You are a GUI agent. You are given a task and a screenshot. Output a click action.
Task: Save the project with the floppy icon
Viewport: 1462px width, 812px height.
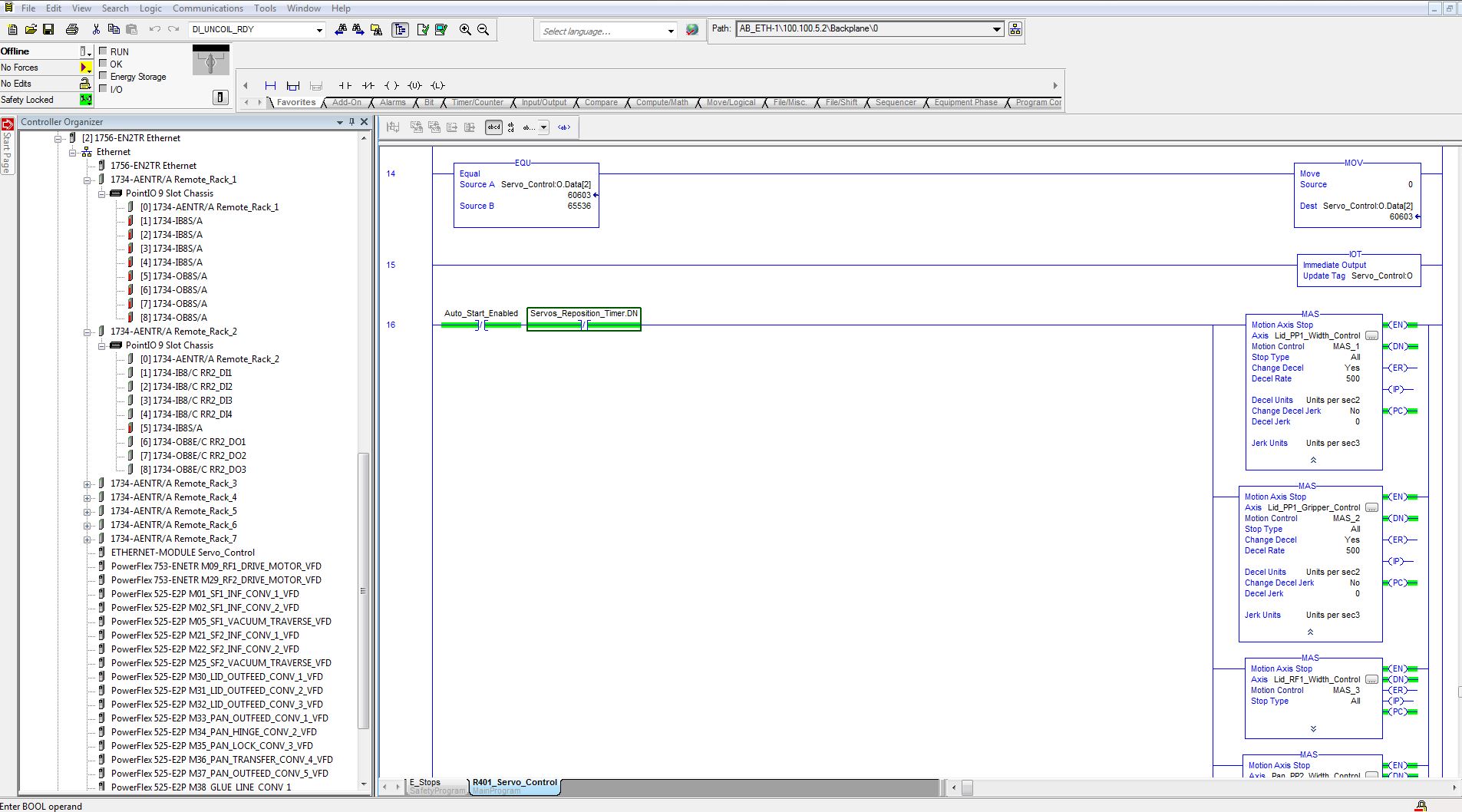pyautogui.click(x=48, y=29)
